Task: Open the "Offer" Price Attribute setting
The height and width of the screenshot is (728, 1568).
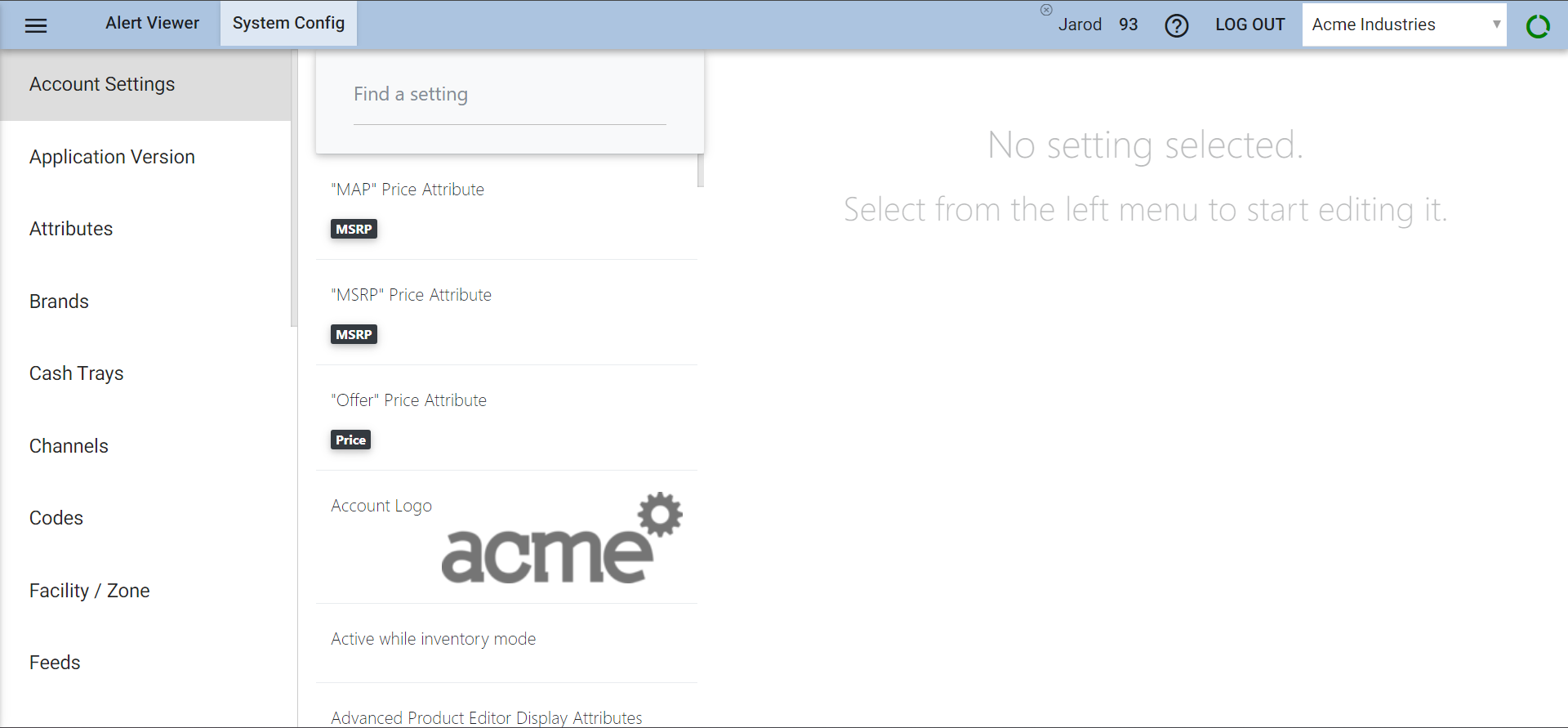Action: click(x=408, y=400)
